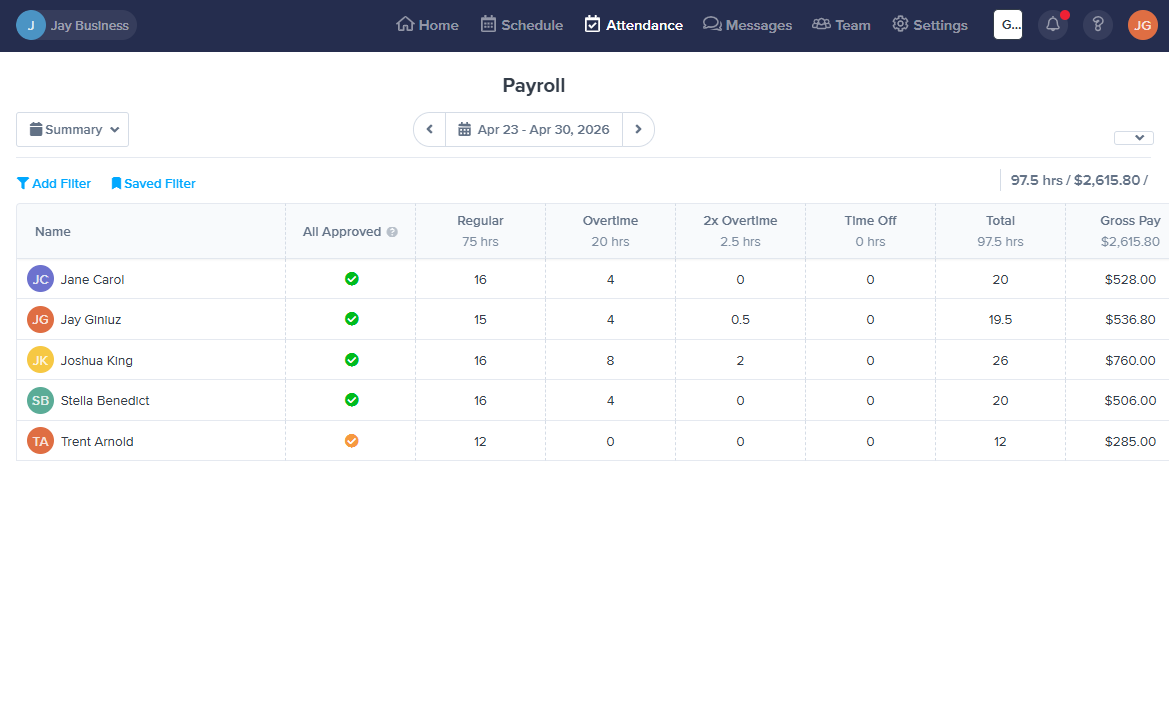1169x716 pixels.
Task: Click Jane Carol's green approved checkmark
Action: pyautogui.click(x=352, y=279)
